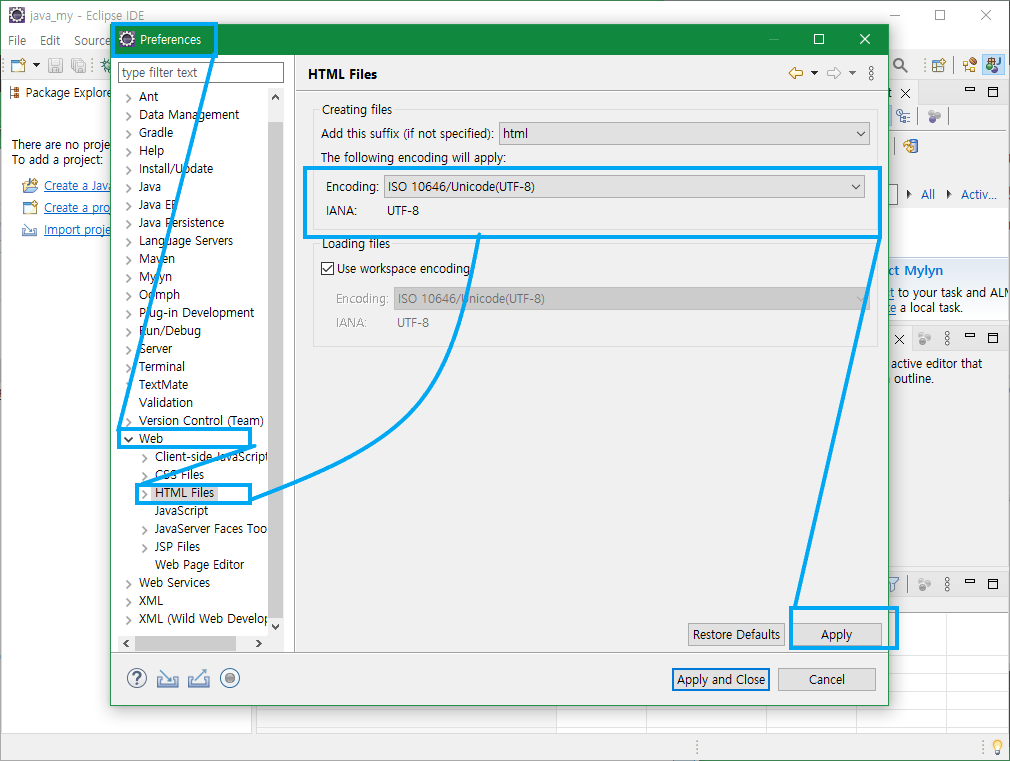Click the Import projects link

77,230
